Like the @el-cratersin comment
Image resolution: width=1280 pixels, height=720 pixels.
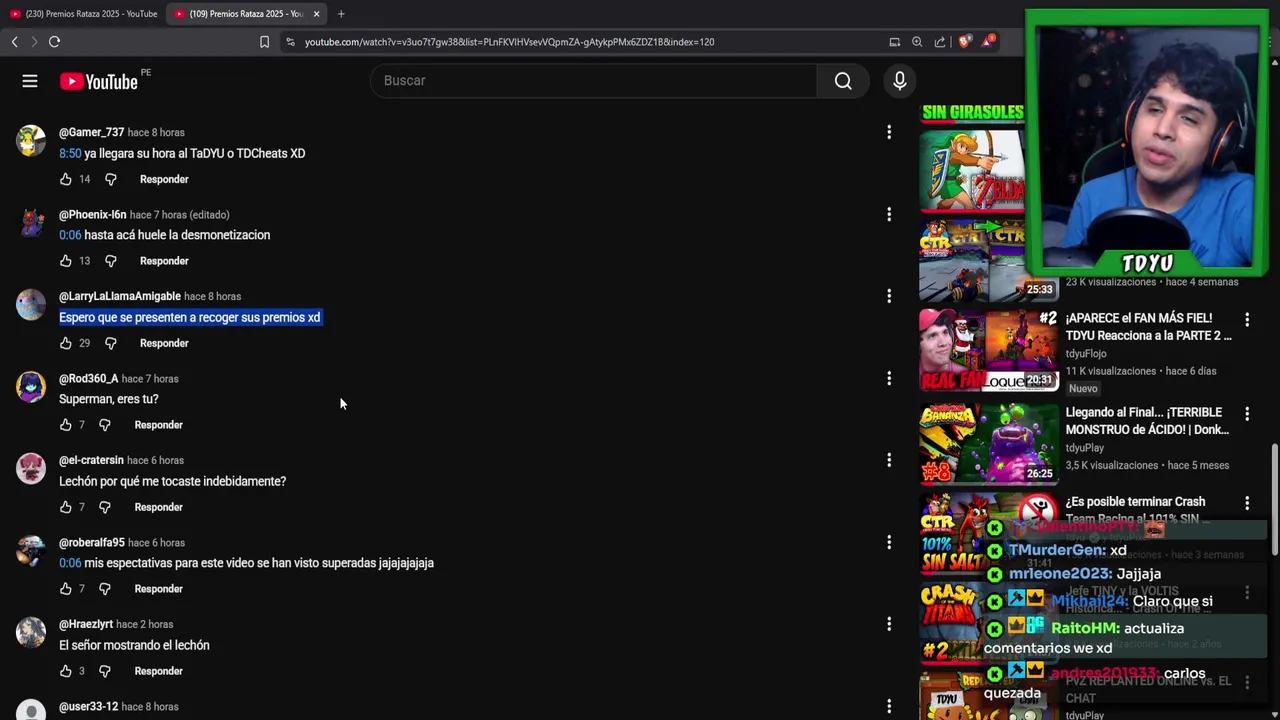pos(66,507)
